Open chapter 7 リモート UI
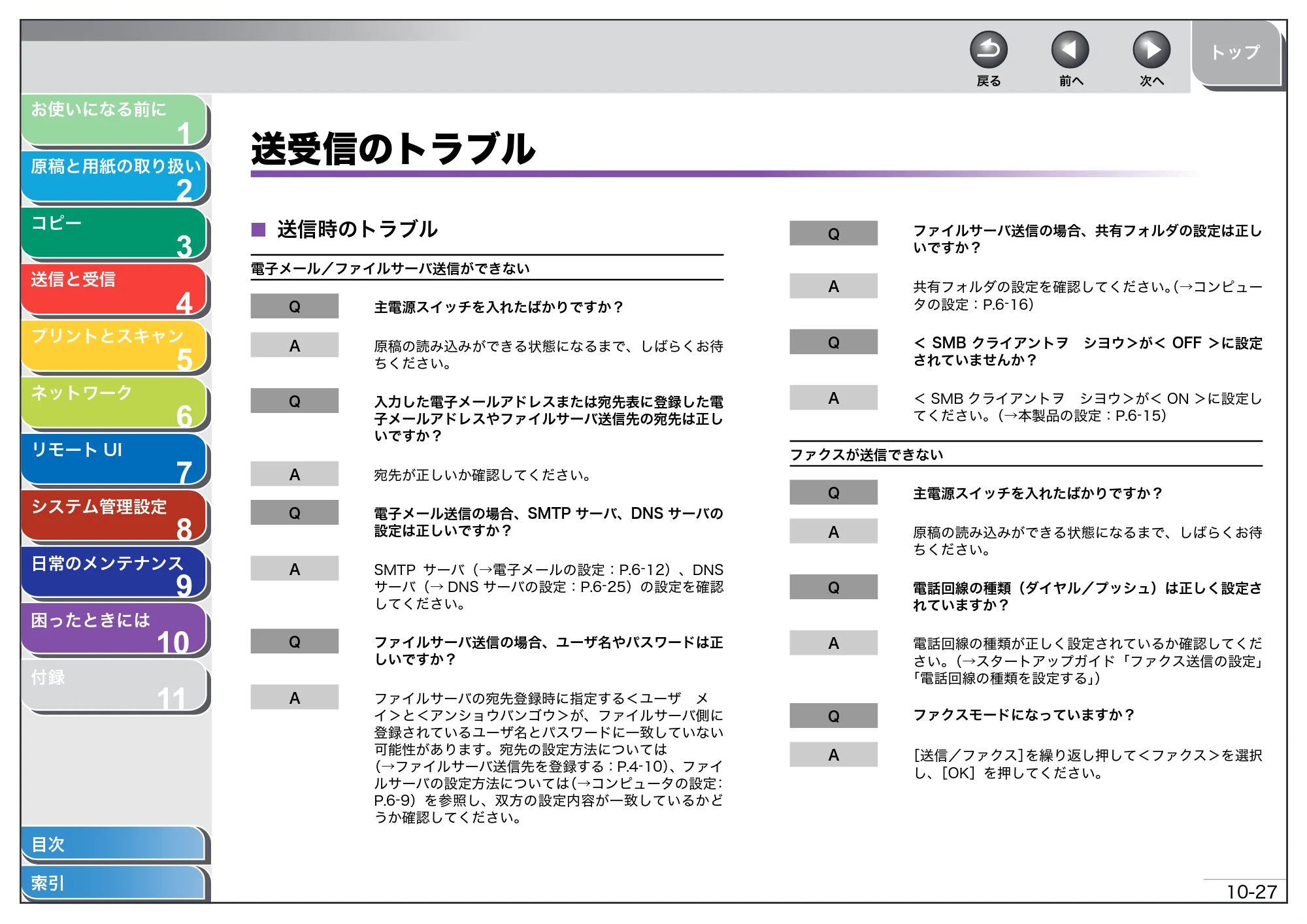The width and height of the screenshot is (1307, 924). (114, 460)
